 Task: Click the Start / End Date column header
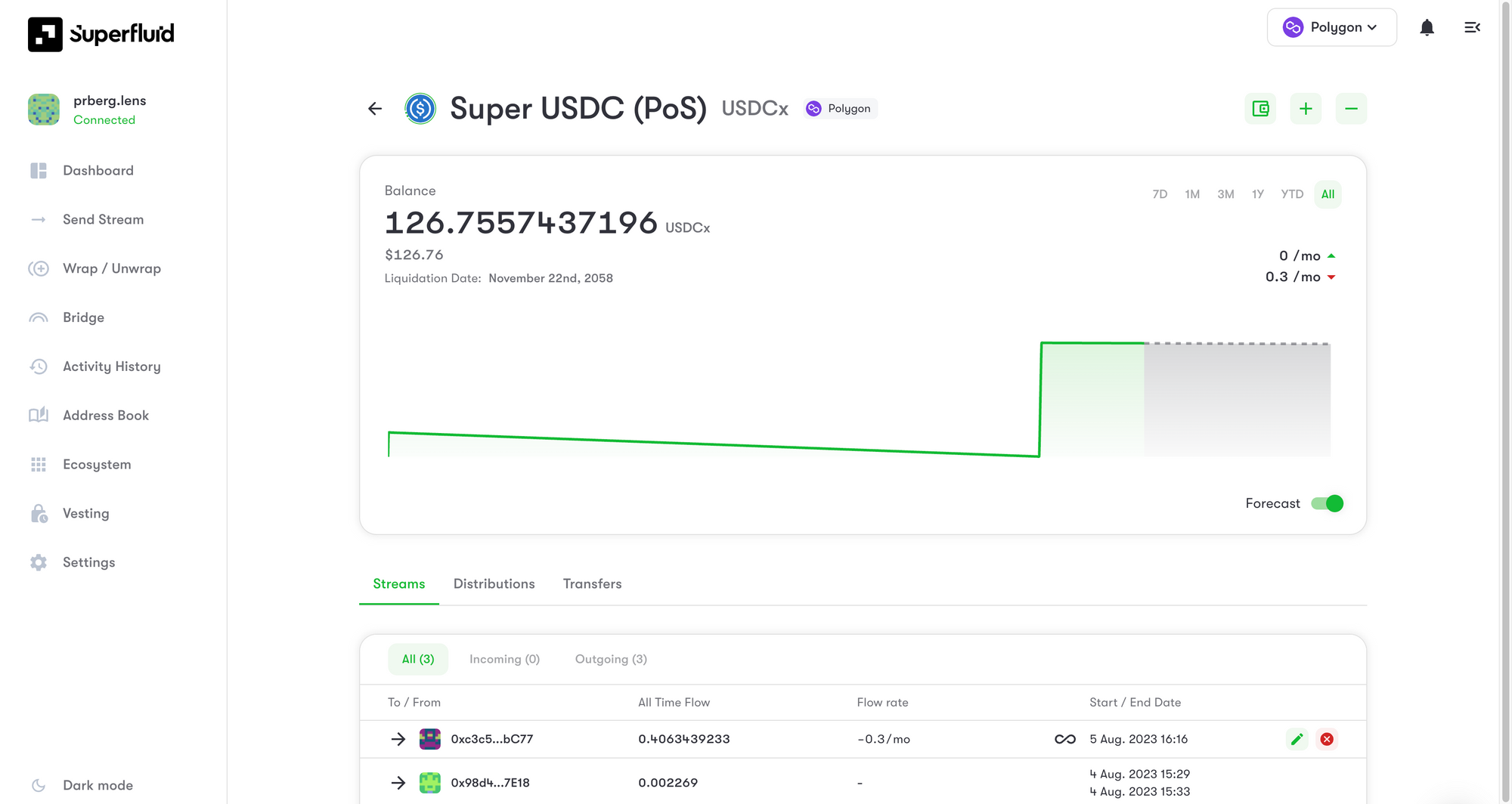[1136, 703]
